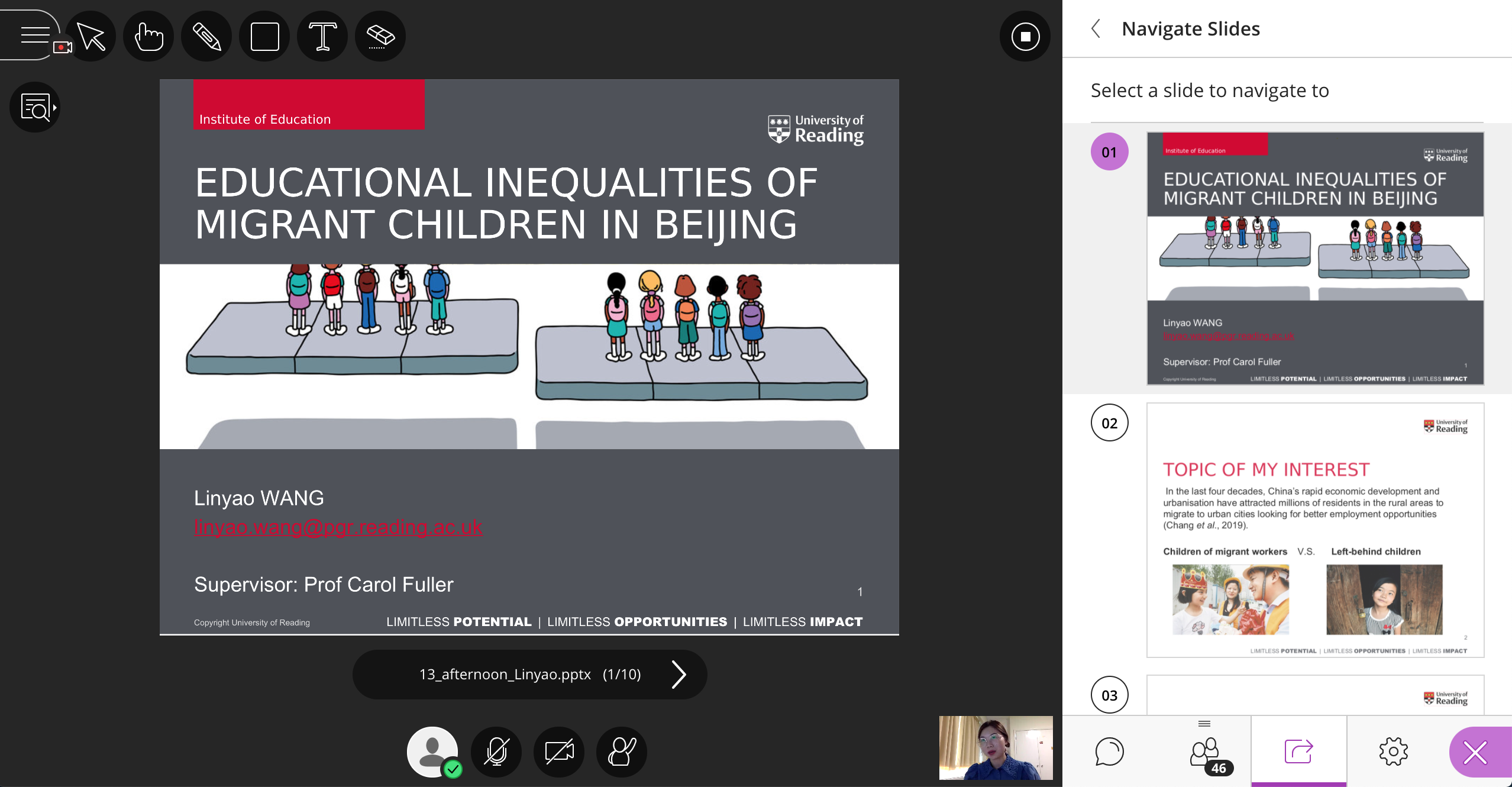Select slide number 03 circle
This screenshot has height=787, width=1512.
[x=1109, y=695]
